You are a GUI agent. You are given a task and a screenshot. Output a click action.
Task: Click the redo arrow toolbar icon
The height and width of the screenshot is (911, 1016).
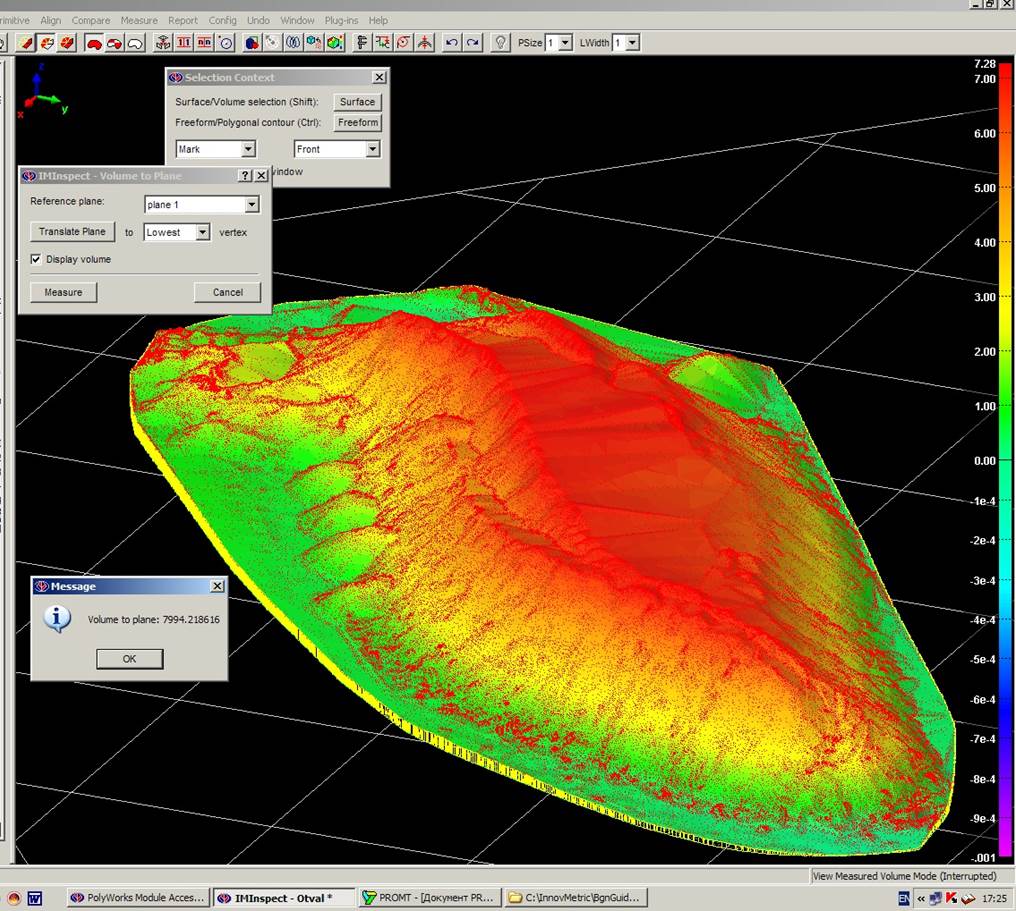pos(472,43)
